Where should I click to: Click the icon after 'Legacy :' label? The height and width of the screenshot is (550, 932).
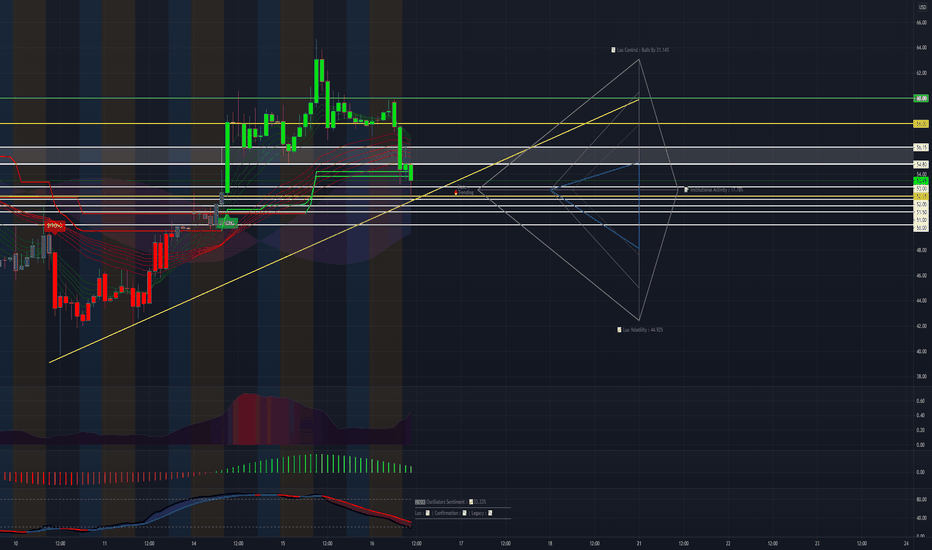pos(490,513)
